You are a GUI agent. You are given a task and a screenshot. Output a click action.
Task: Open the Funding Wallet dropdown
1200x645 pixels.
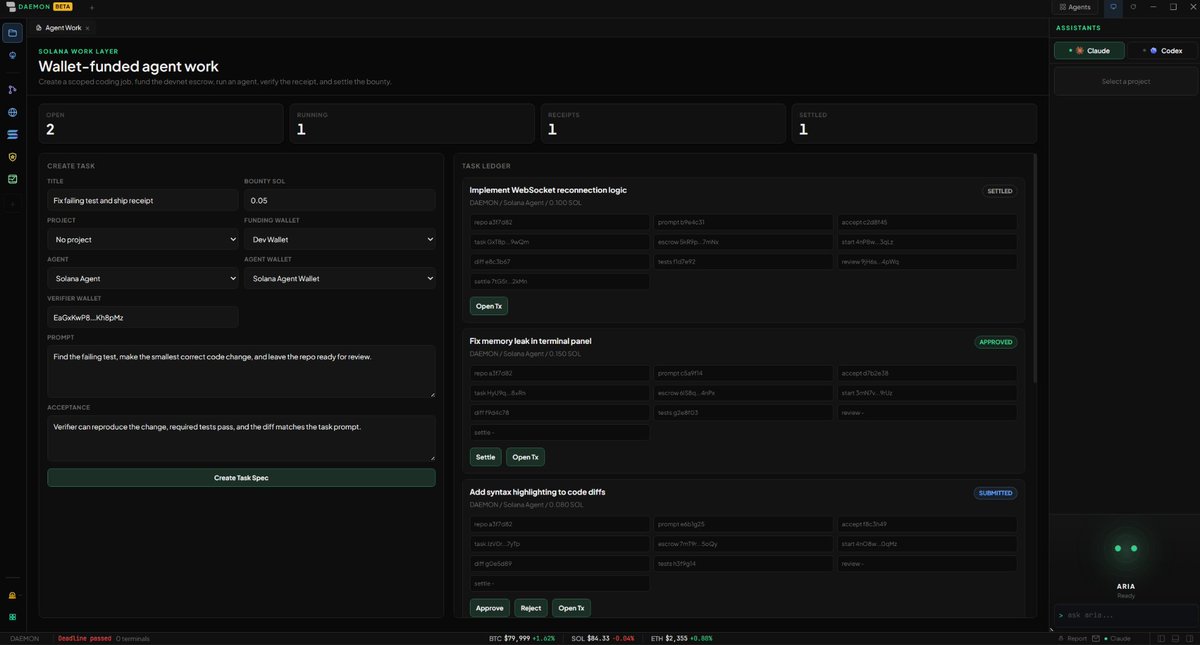pyautogui.click(x=340, y=240)
